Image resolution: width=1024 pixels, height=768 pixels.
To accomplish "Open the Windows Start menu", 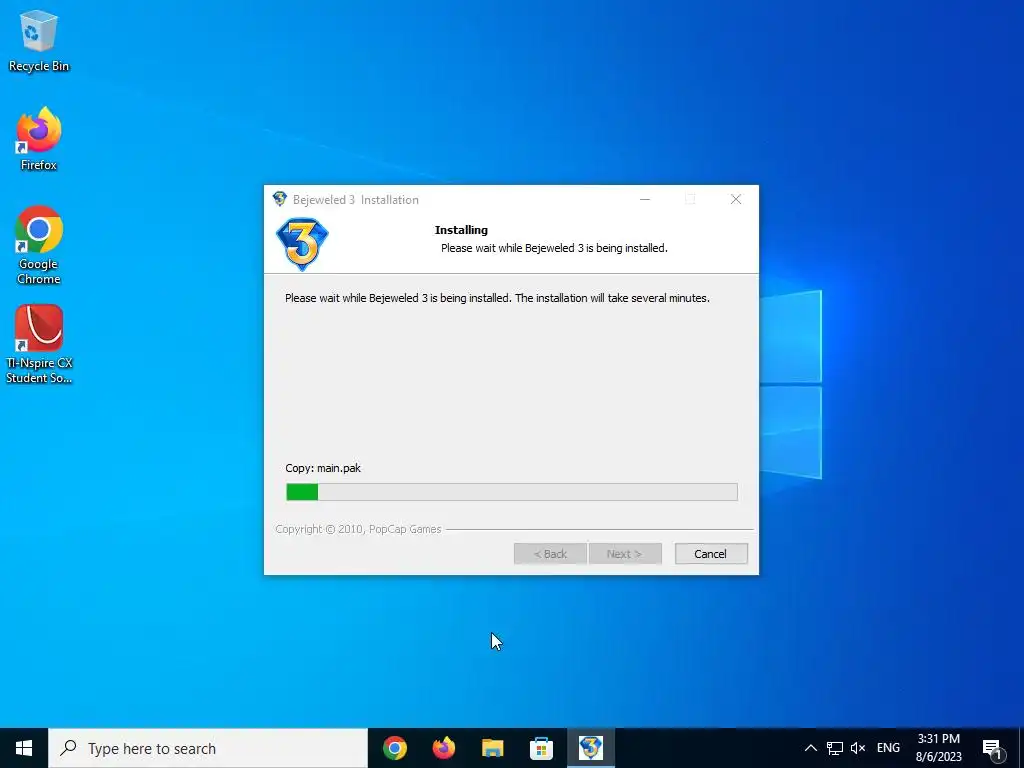I will click(24, 748).
